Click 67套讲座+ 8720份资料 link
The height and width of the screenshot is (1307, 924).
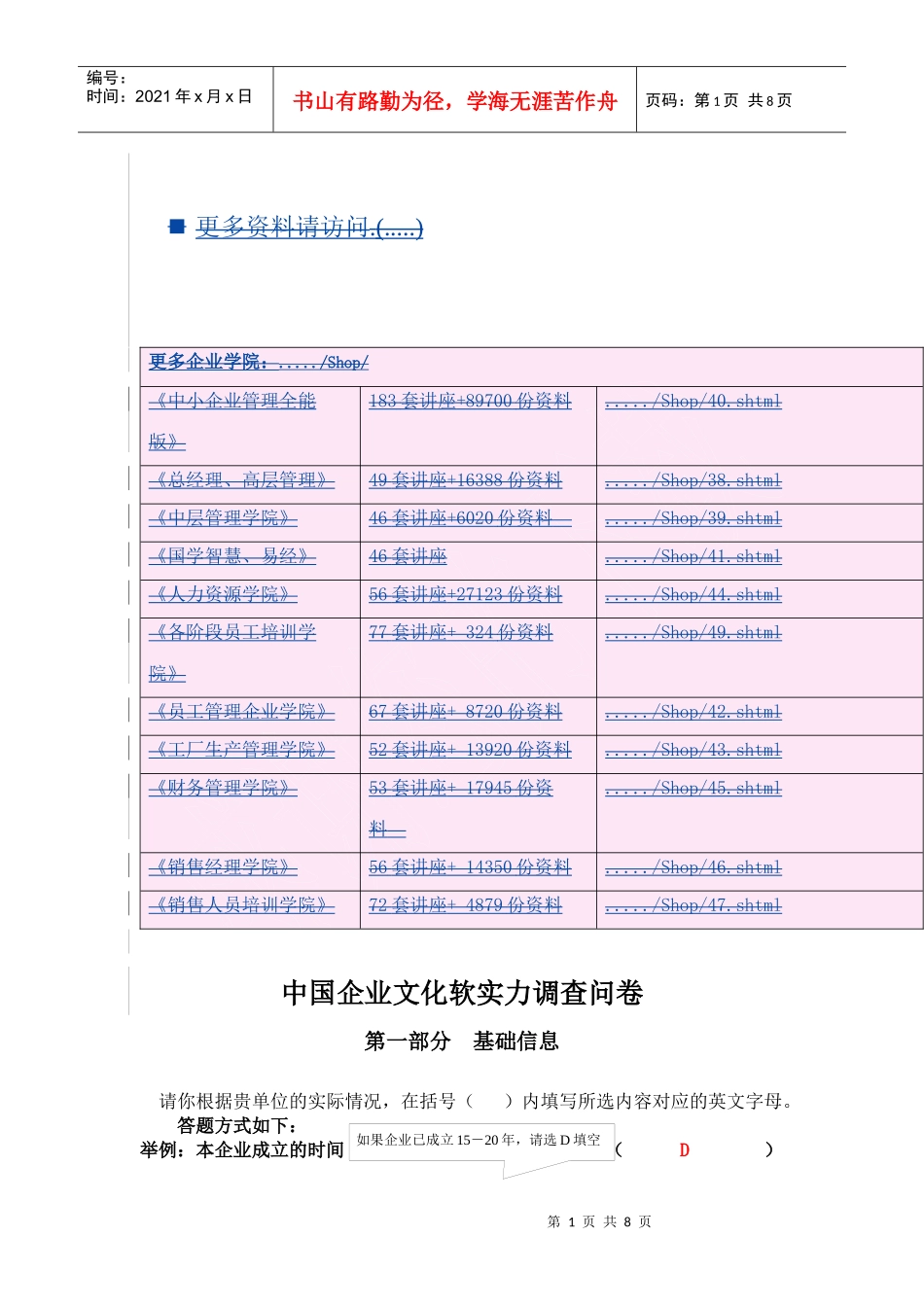coord(465,712)
